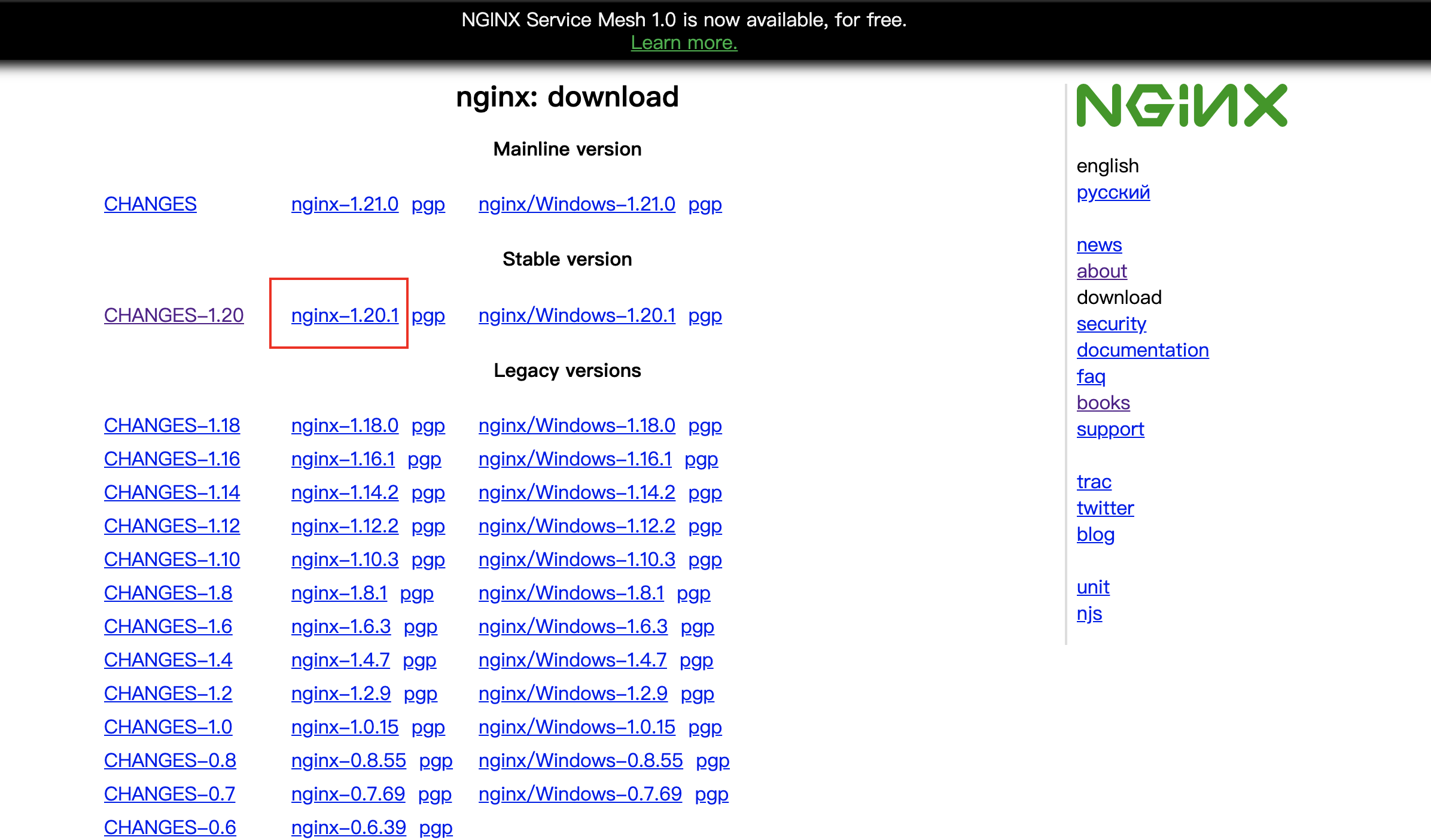The width and height of the screenshot is (1431, 840).
Task: Open the njs project link
Action: point(1089,613)
